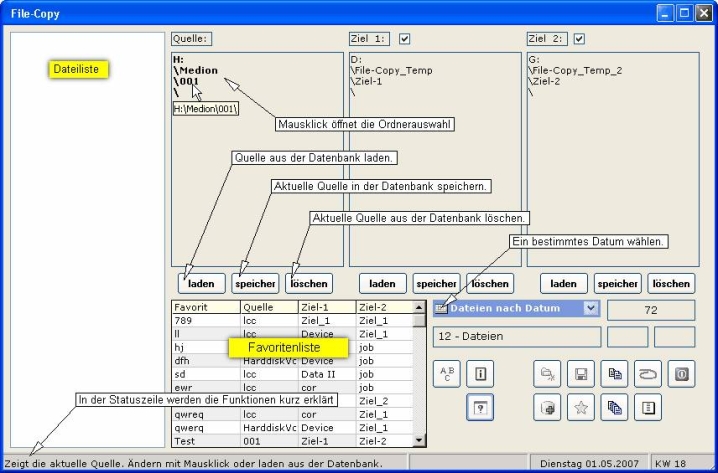The width and height of the screenshot is (718, 473).
Task: Open the info icon button
Action: tap(480, 374)
